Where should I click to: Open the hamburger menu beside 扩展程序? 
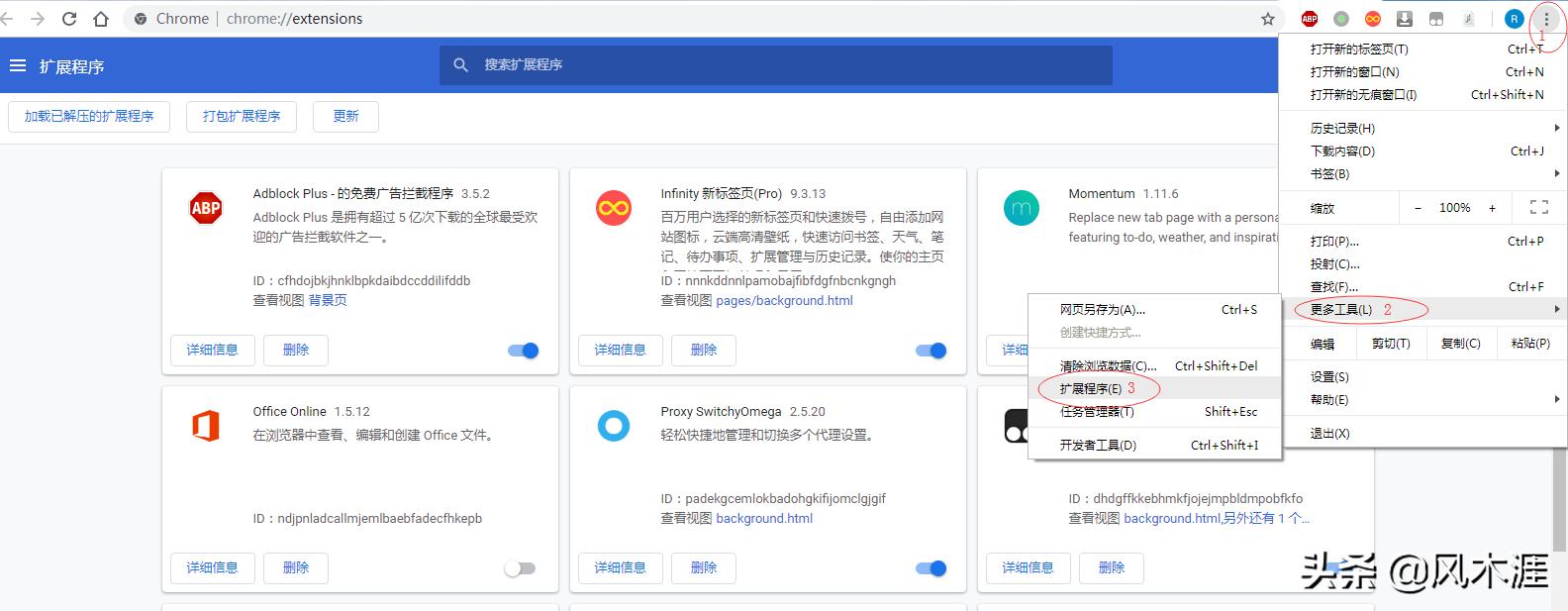point(17,66)
